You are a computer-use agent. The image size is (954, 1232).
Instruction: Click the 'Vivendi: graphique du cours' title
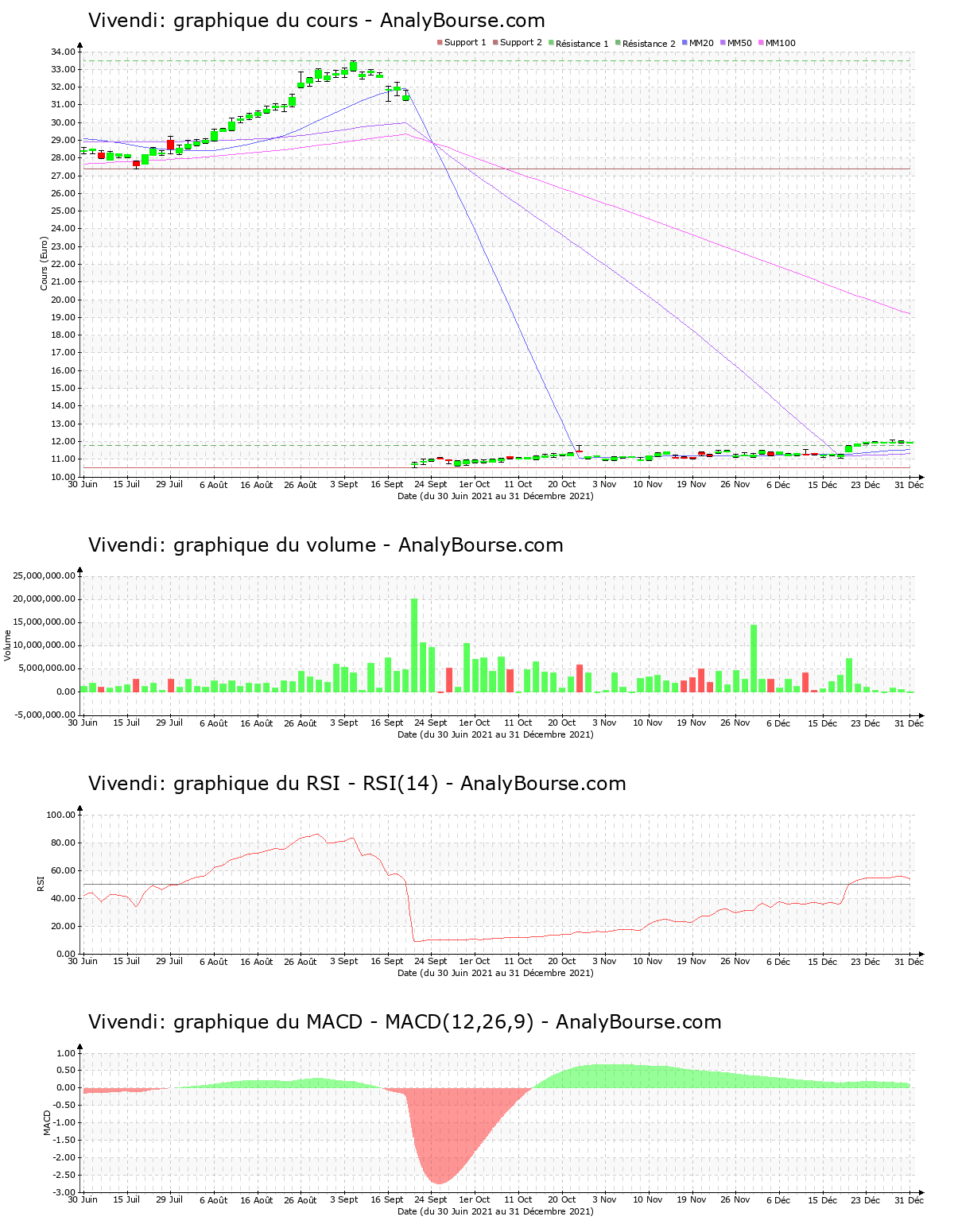[x=316, y=21]
